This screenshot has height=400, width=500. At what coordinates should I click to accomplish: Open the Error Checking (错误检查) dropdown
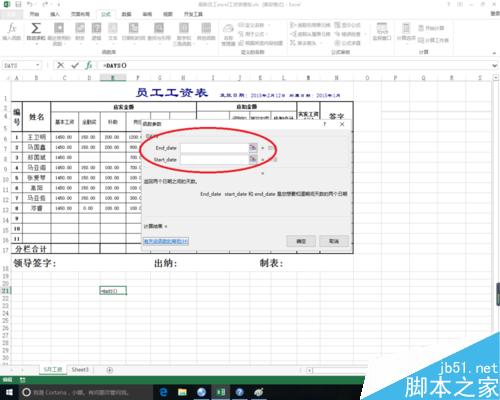click(350, 34)
